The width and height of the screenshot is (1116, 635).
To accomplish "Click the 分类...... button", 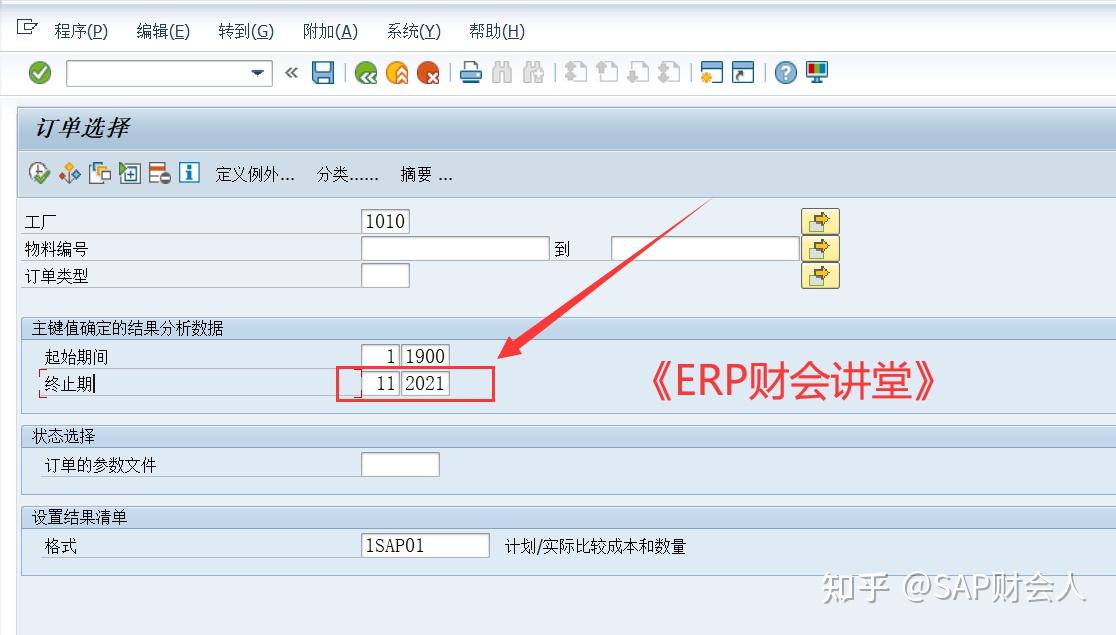I will pos(346,173).
